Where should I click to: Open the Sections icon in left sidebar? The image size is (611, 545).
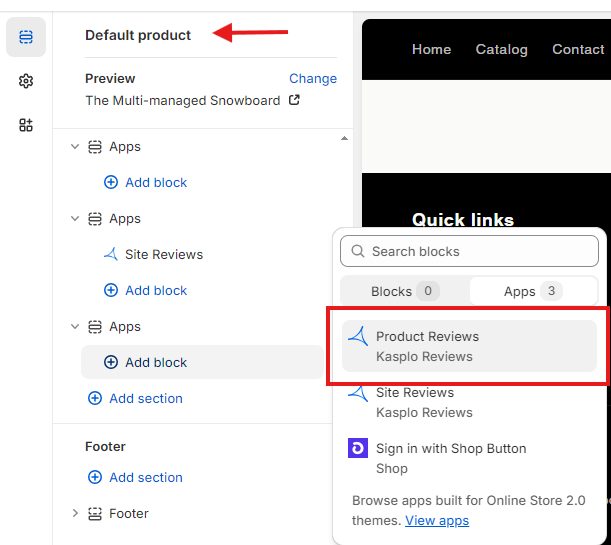(26, 37)
